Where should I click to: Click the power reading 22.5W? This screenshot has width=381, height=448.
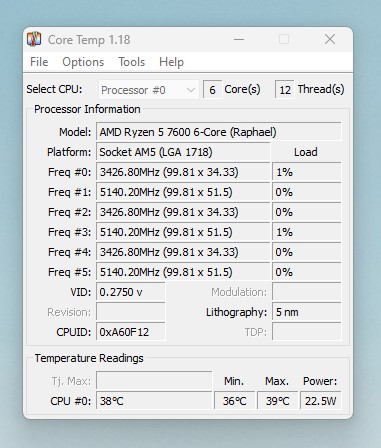click(x=321, y=401)
